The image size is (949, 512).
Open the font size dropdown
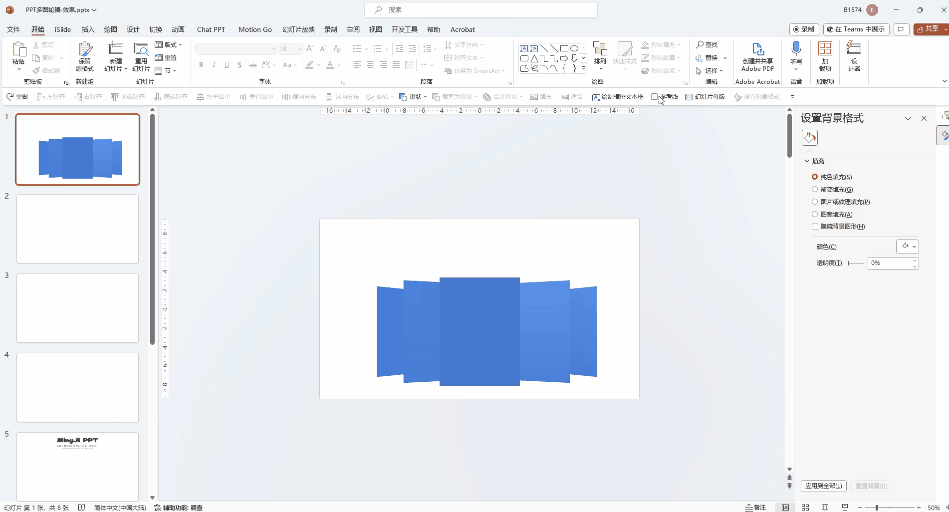pyautogui.click(x=300, y=48)
